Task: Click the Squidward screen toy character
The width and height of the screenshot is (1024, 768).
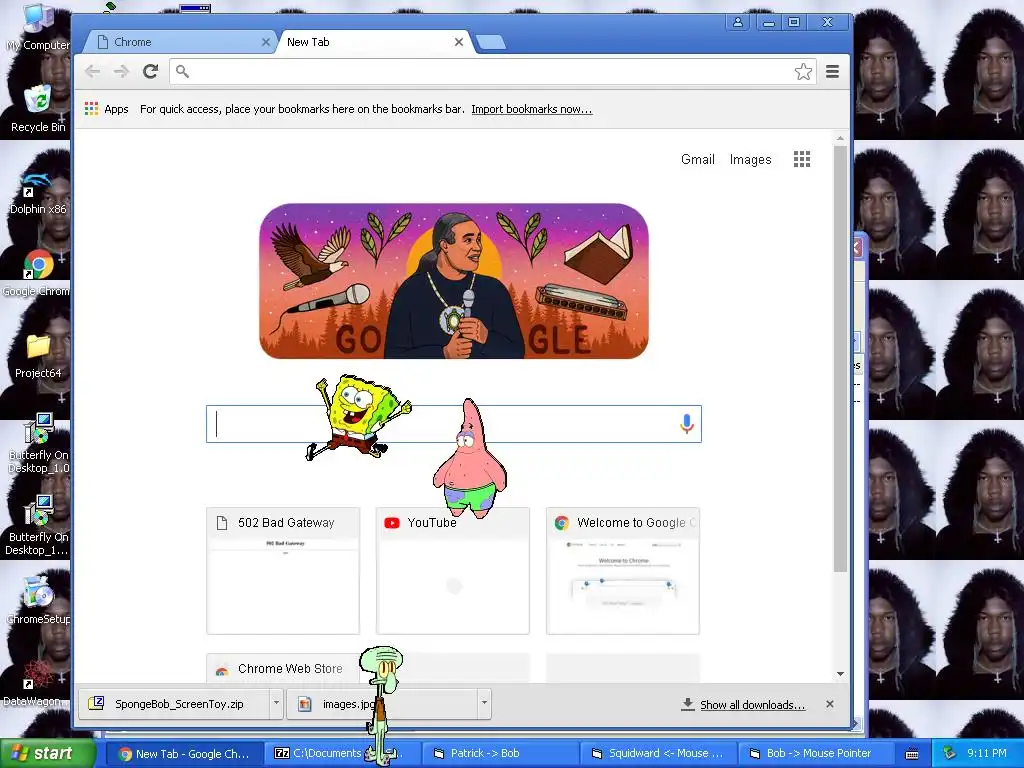Action: tap(382, 704)
